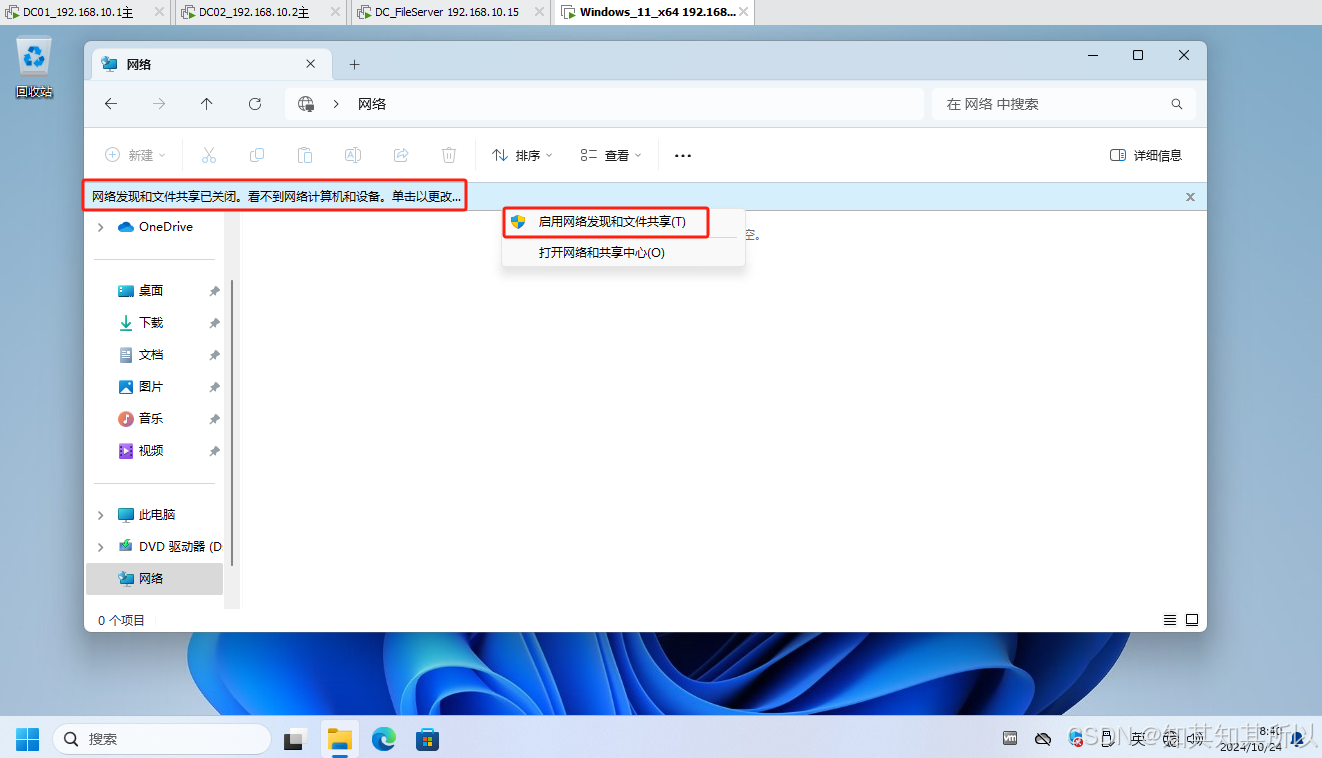Go up one folder level
The width and height of the screenshot is (1322, 758).
tap(207, 104)
